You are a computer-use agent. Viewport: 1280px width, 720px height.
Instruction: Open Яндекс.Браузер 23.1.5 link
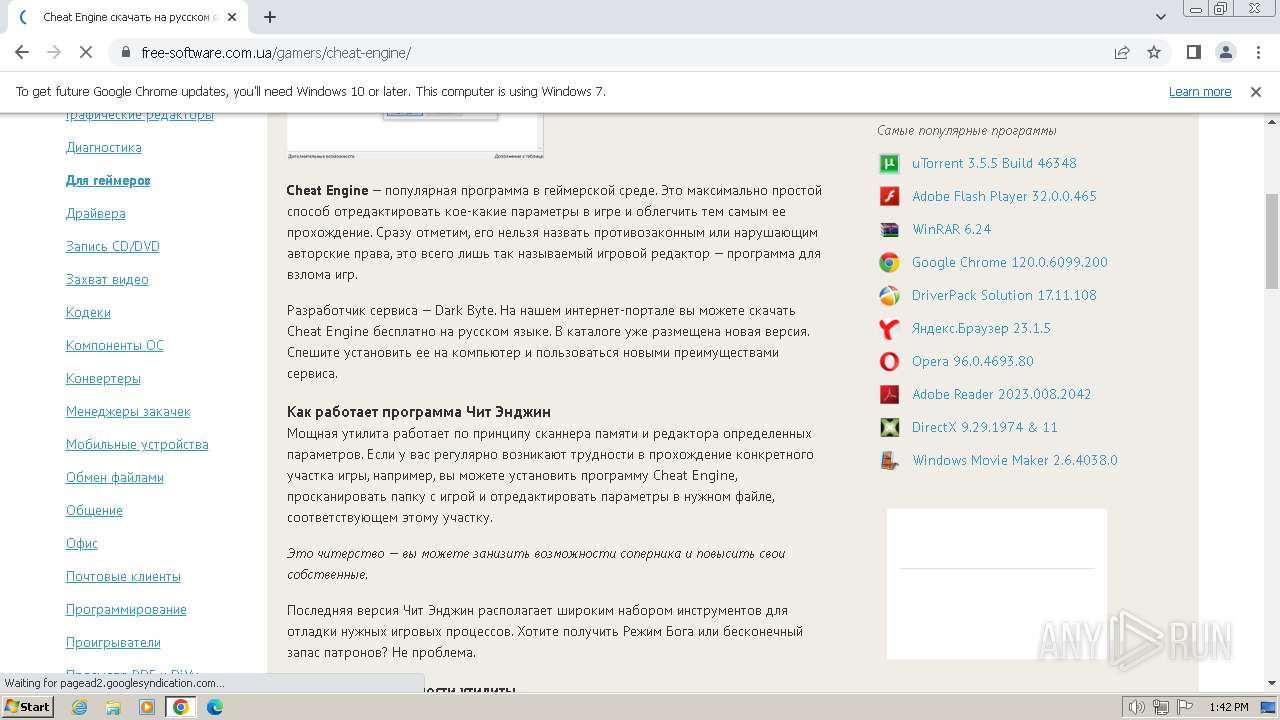(981, 328)
